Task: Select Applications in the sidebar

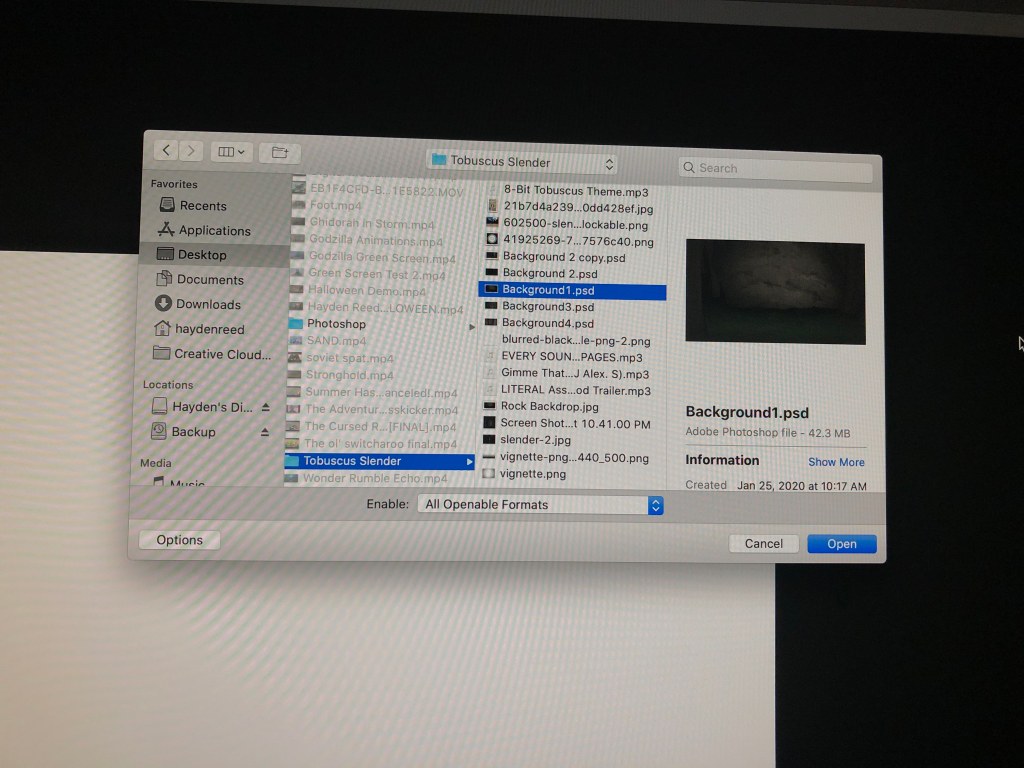Action: pos(214,231)
